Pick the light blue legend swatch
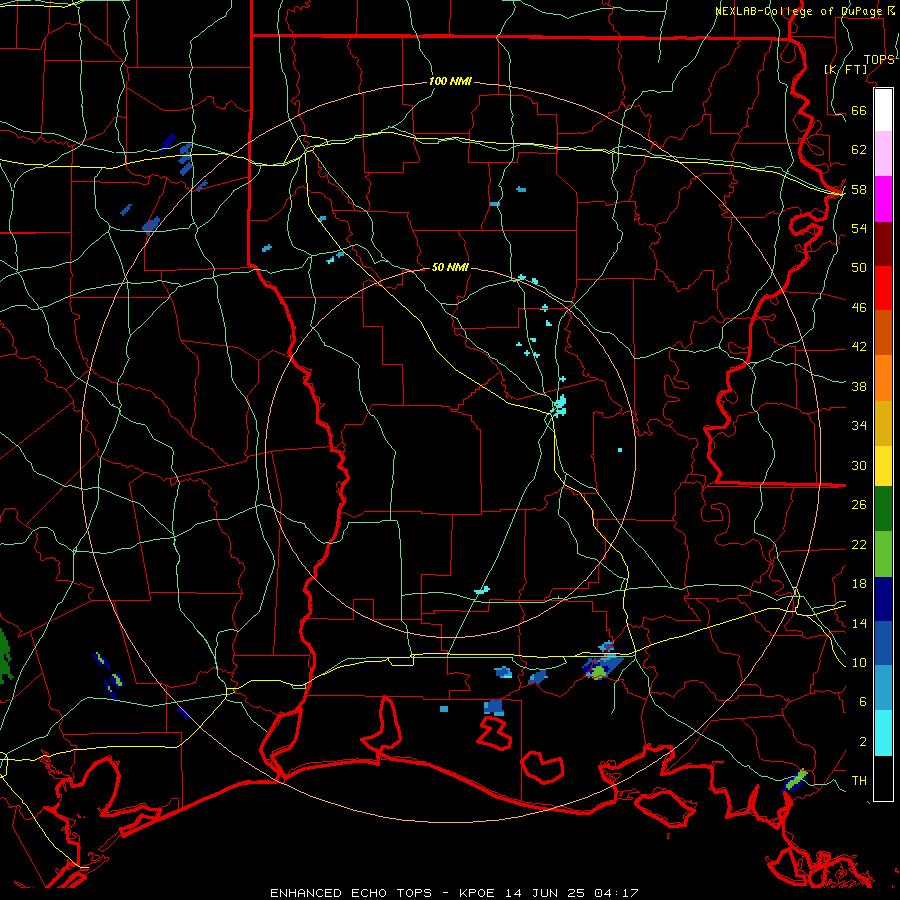The height and width of the screenshot is (900, 900). (883, 688)
